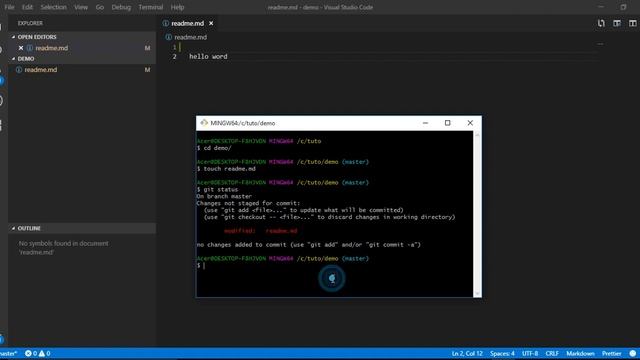The image size is (640, 360).
Task: Open the Go menu
Action: pyautogui.click(x=100, y=7)
